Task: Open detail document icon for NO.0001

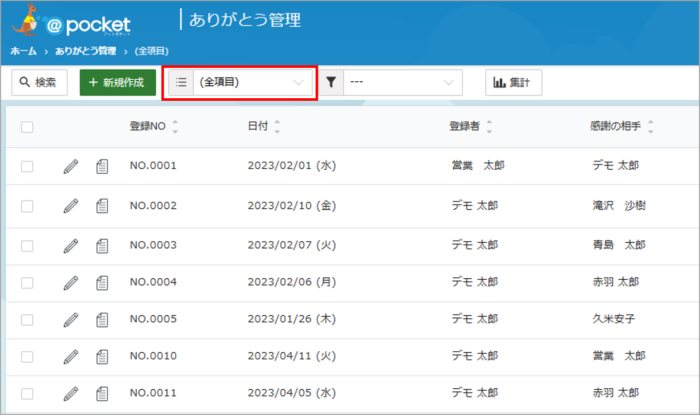Action: [x=102, y=166]
